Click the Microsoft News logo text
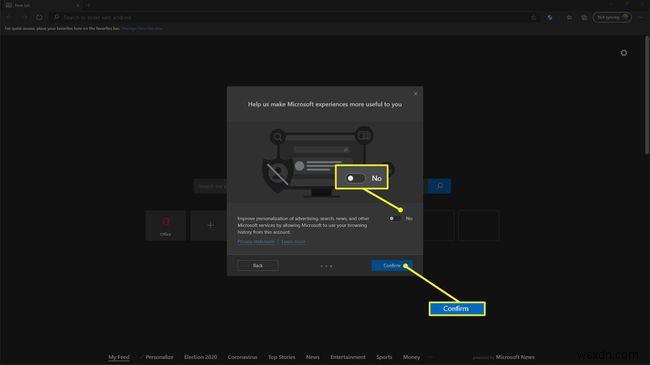The width and height of the screenshot is (650, 365). [515, 357]
